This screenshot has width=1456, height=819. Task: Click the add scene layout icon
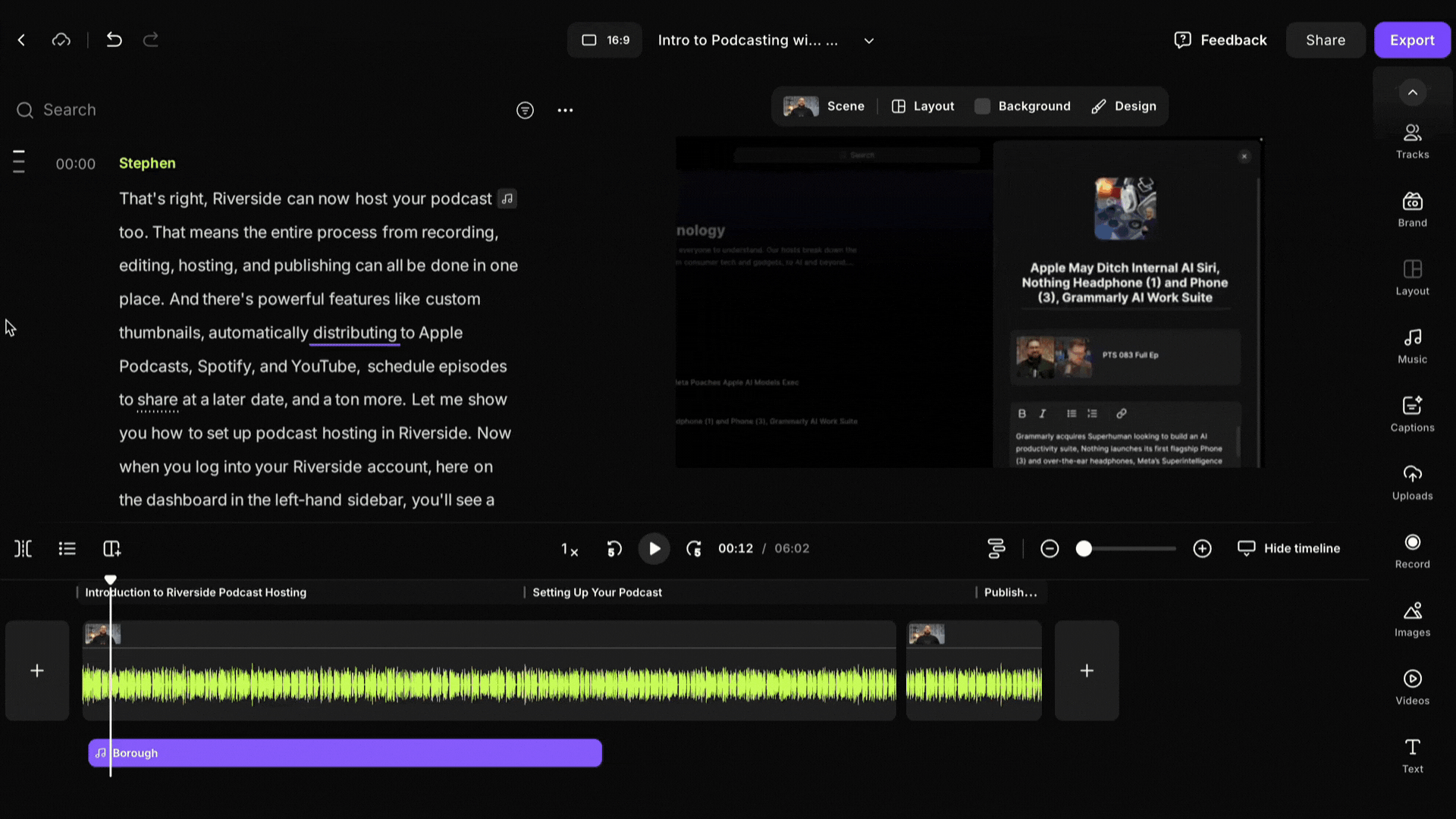pos(112,549)
